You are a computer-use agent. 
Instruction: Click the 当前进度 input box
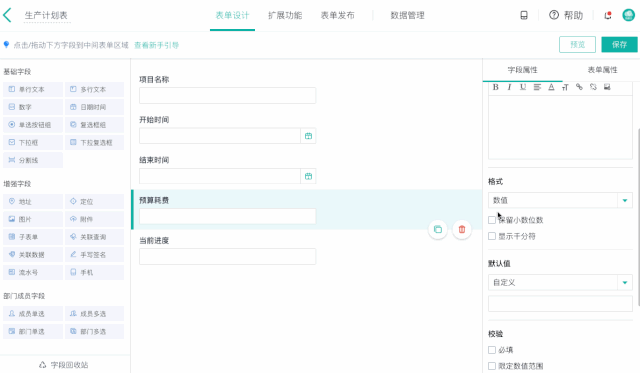coord(227,257)
